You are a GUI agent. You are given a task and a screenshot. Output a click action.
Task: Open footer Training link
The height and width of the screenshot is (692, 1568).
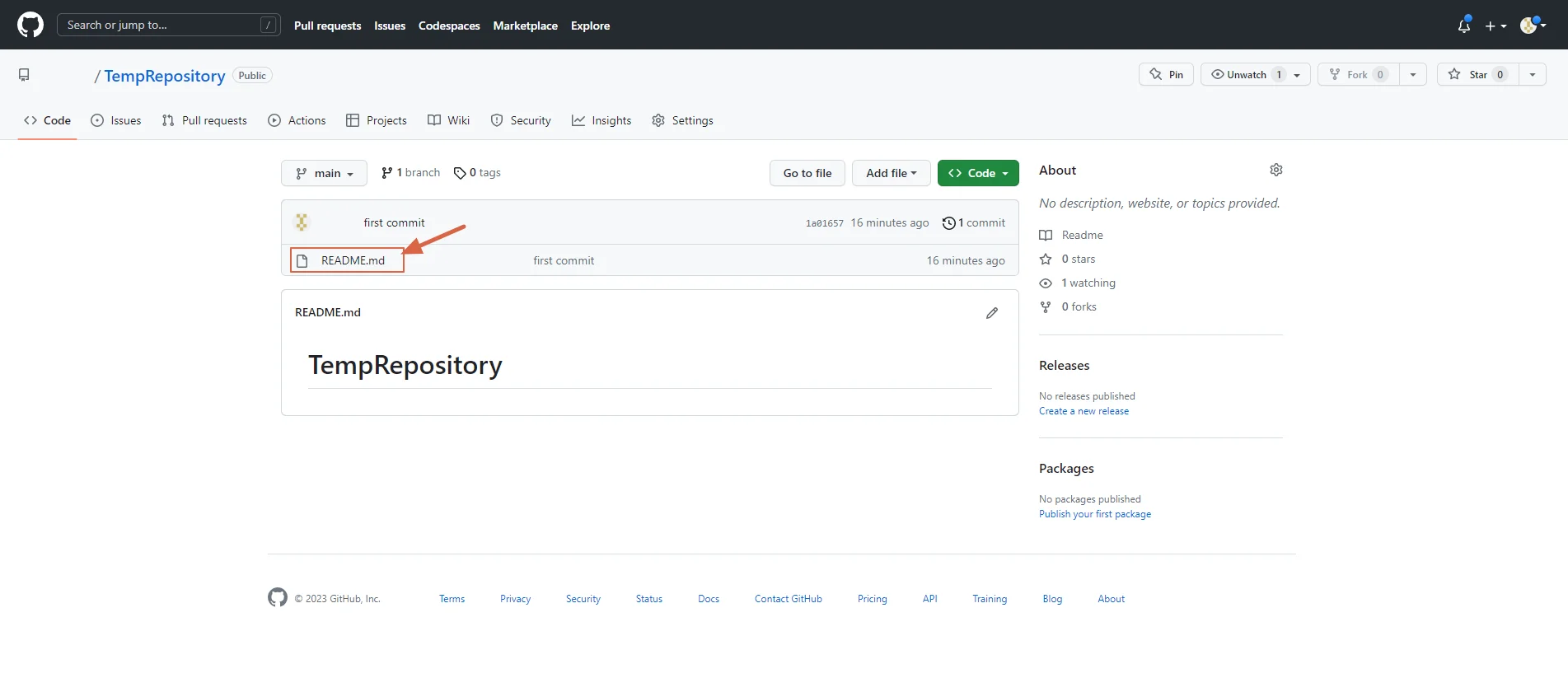click(990, 599)
